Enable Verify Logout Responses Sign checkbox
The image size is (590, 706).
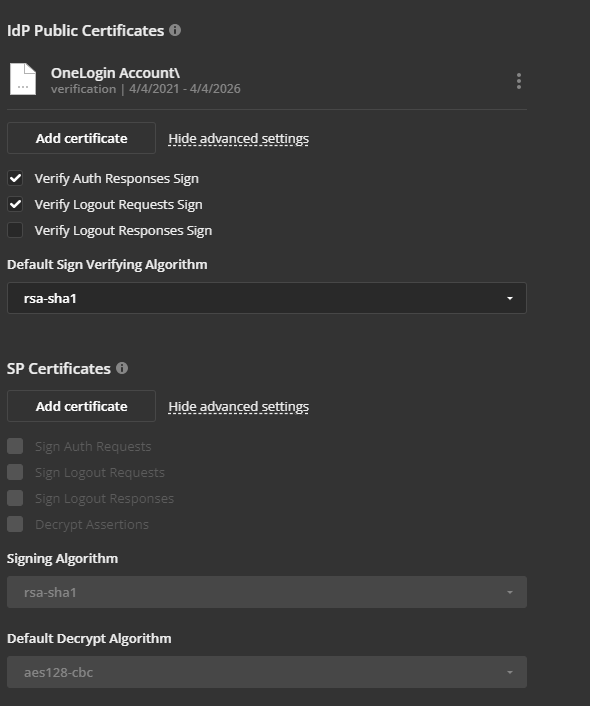(x=15, y=230)
